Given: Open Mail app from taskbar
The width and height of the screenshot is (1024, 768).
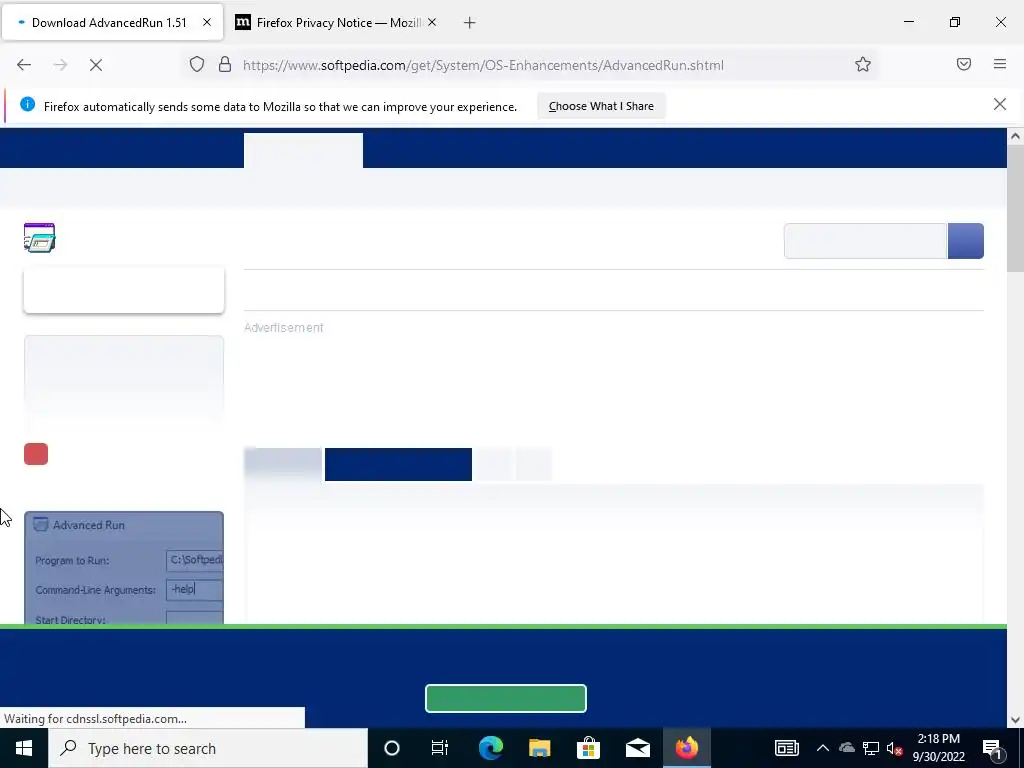Looking at the screenshot, I should click(x=637, y=748).
